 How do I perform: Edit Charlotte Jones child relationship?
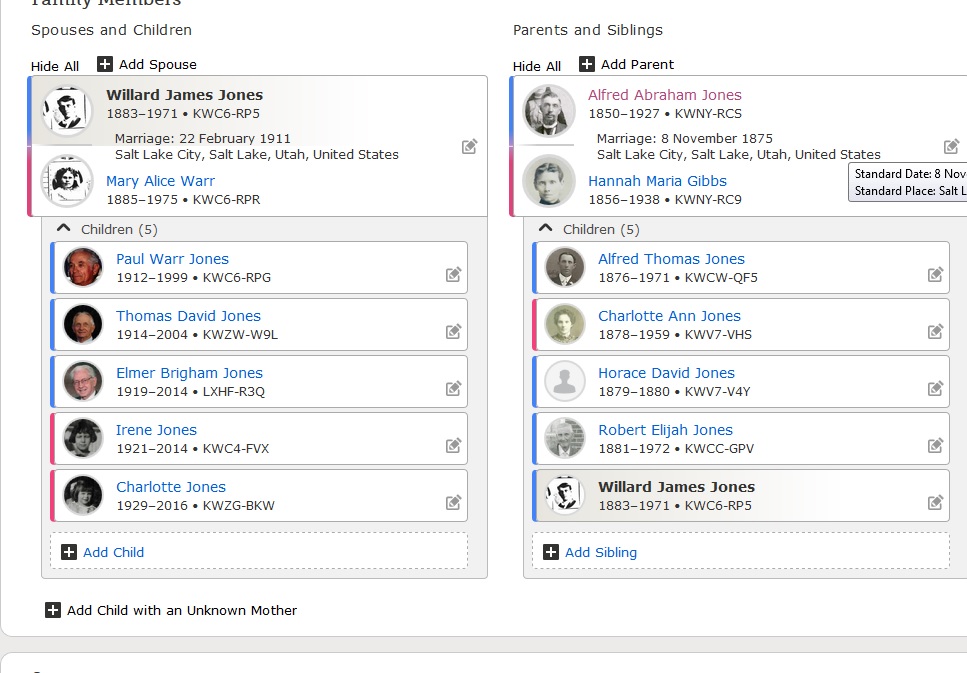pos(453,502)
